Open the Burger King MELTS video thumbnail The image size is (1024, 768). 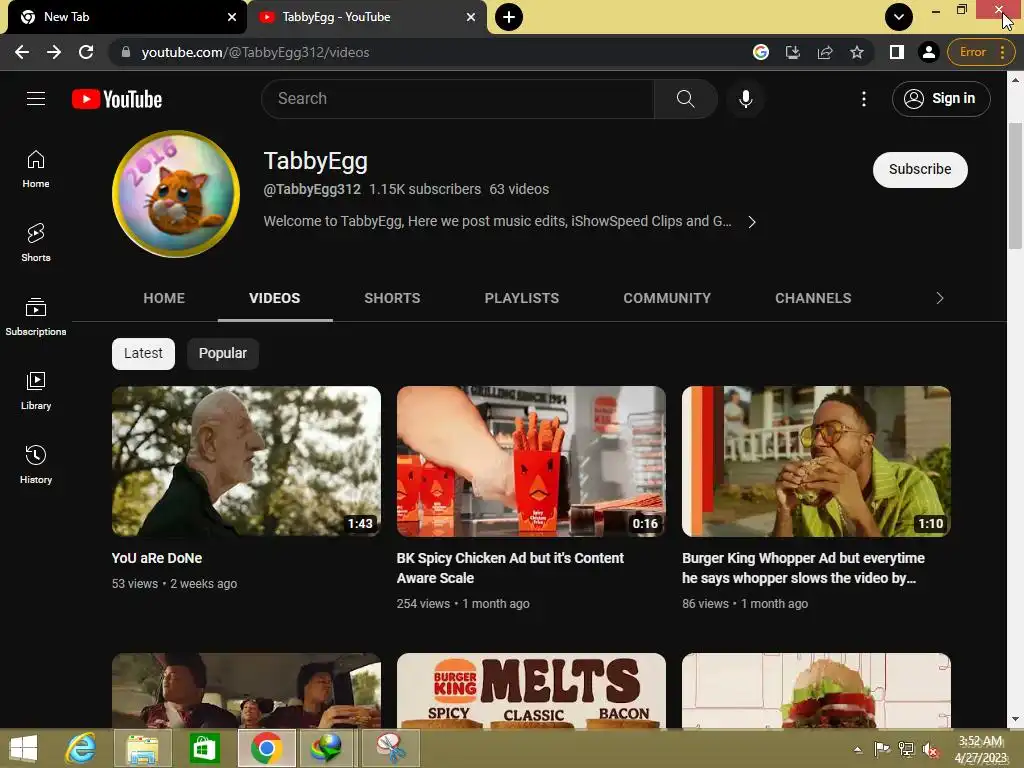coord(531,690)
